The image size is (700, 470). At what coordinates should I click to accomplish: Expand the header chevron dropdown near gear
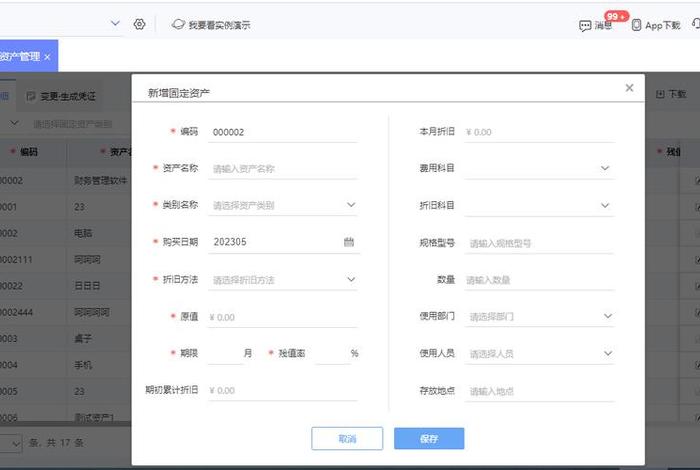[x=115, y=23]
